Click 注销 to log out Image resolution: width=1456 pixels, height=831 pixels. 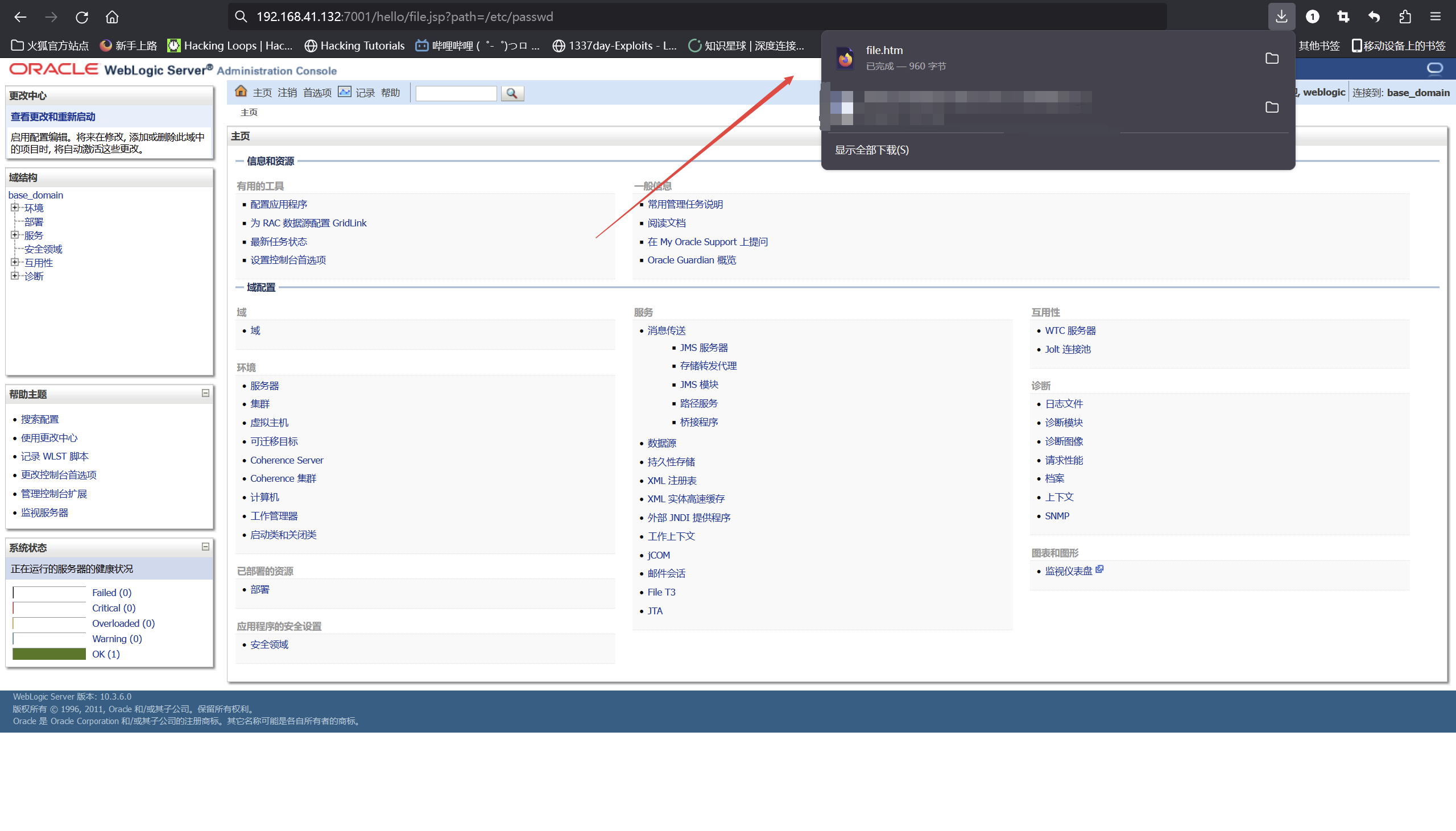[x=288, y=93]
